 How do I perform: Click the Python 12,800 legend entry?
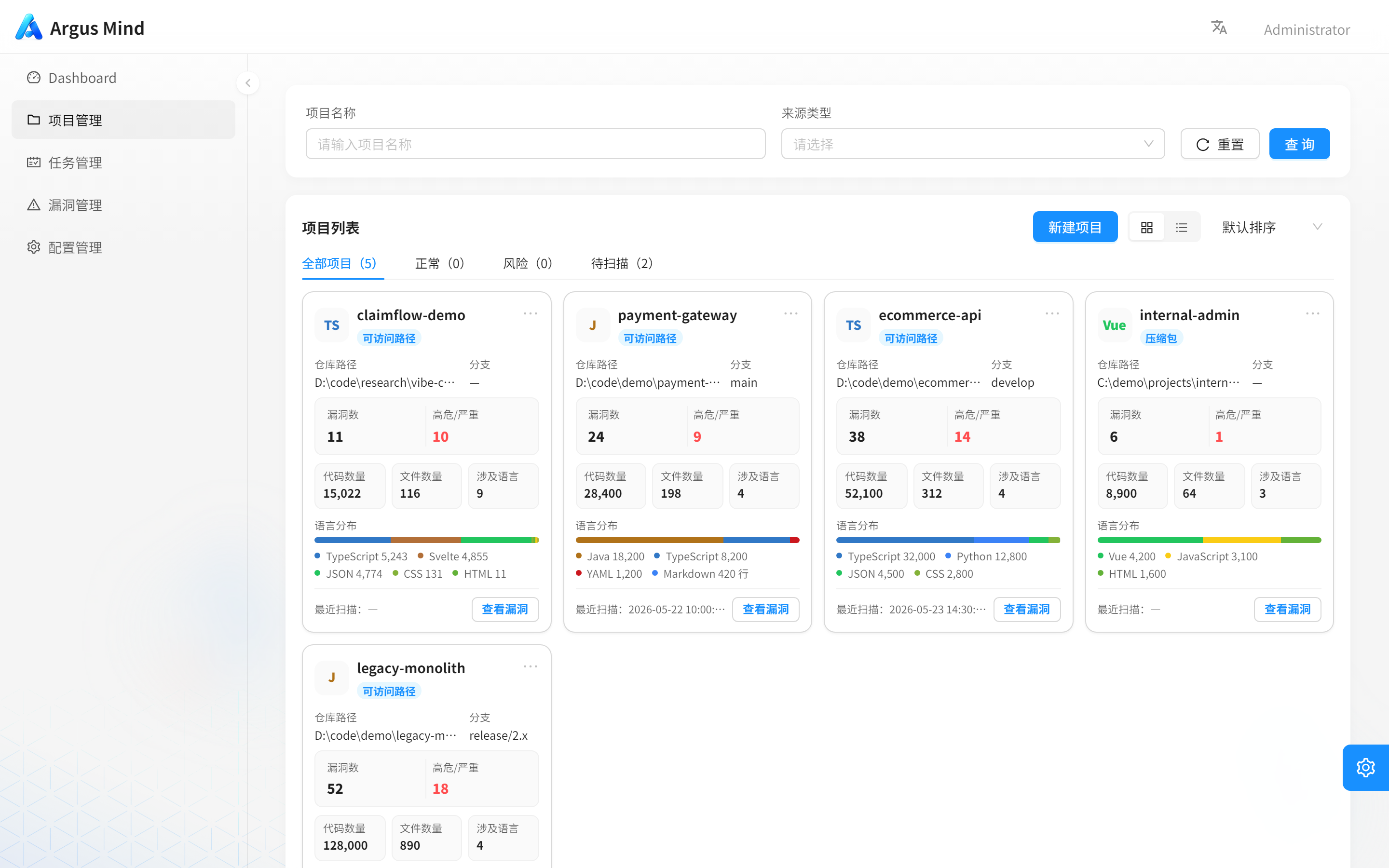coord(986,556)
